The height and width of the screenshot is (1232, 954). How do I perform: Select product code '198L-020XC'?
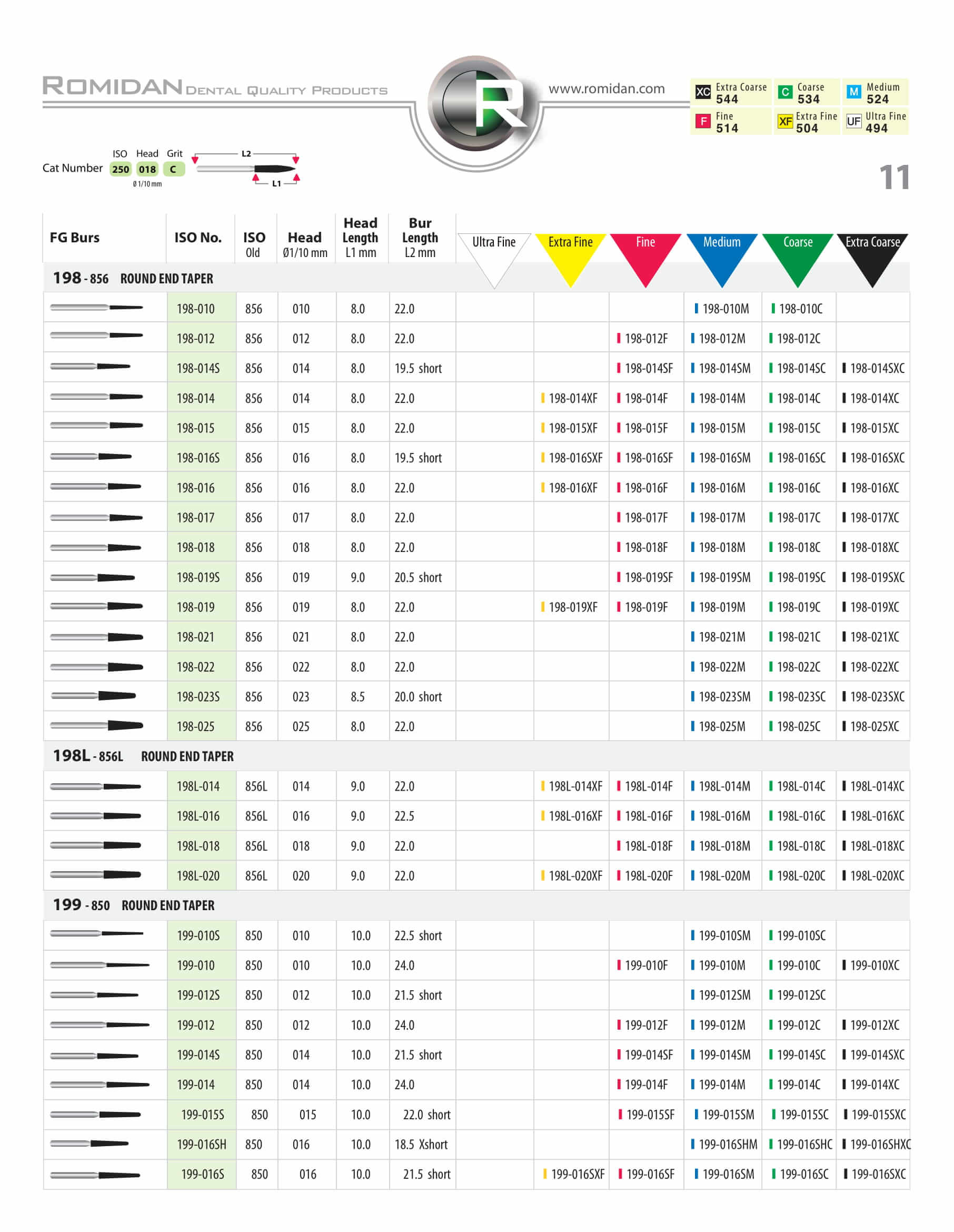(873, 876)
